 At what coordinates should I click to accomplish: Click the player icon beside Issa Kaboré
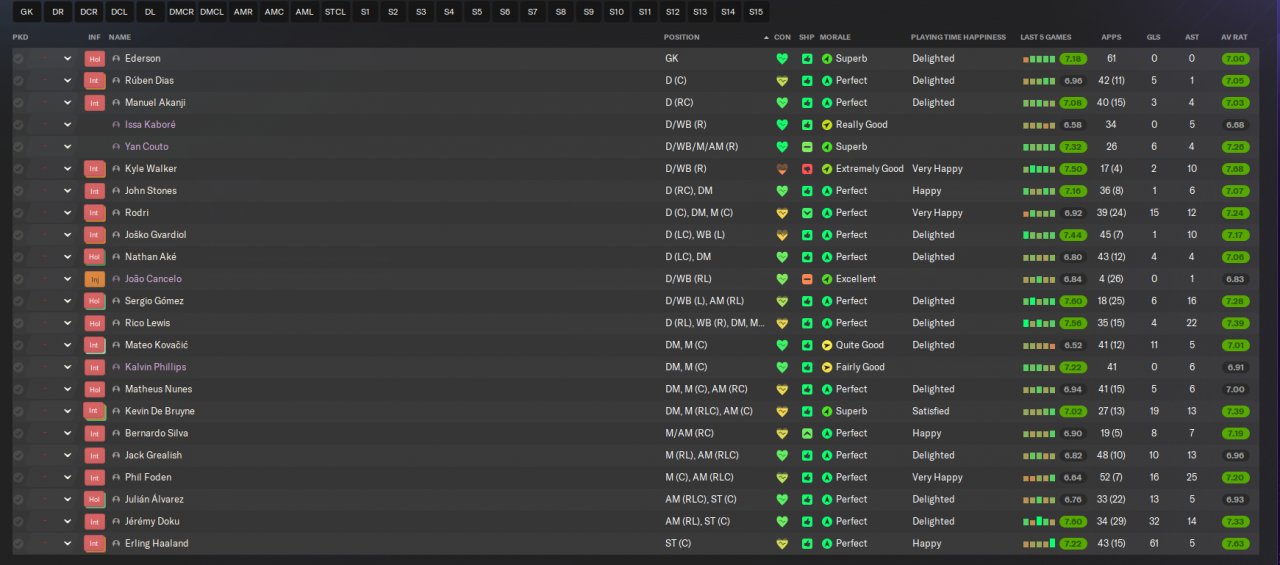click(x=116, y=125)
